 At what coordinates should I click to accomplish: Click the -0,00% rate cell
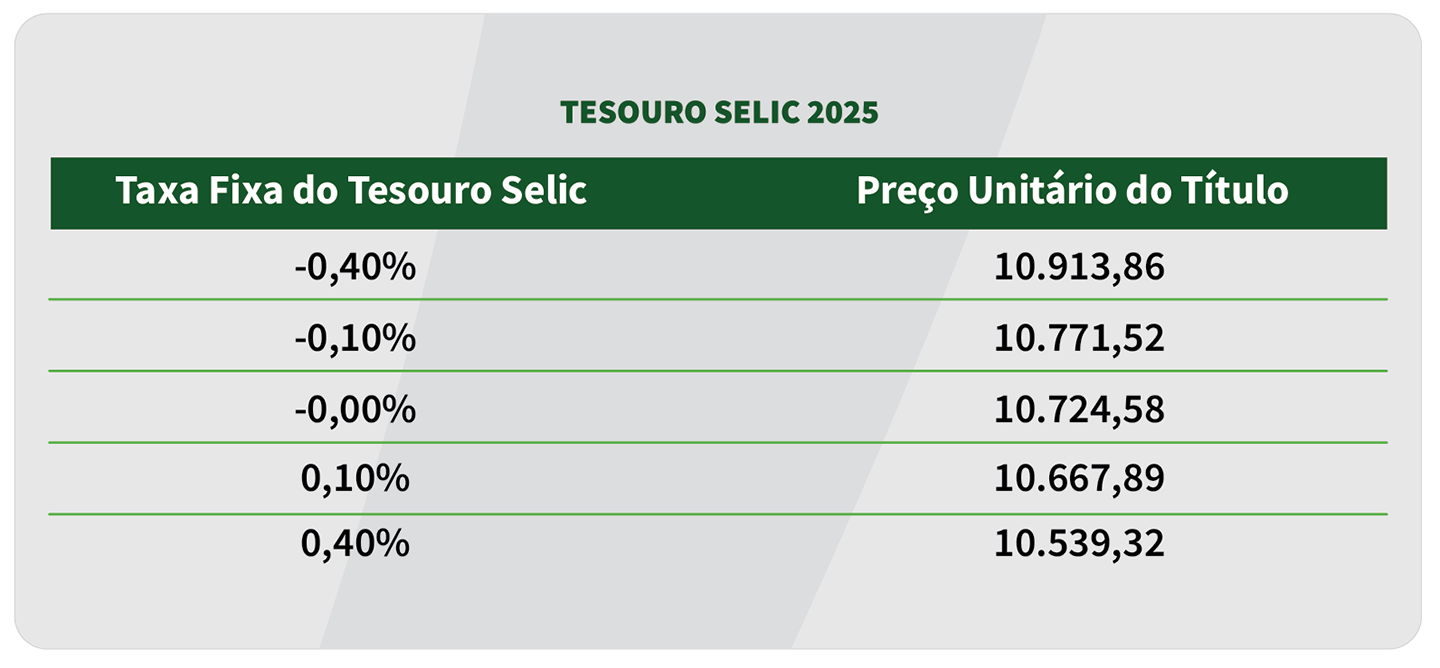[x=355, y=410]
